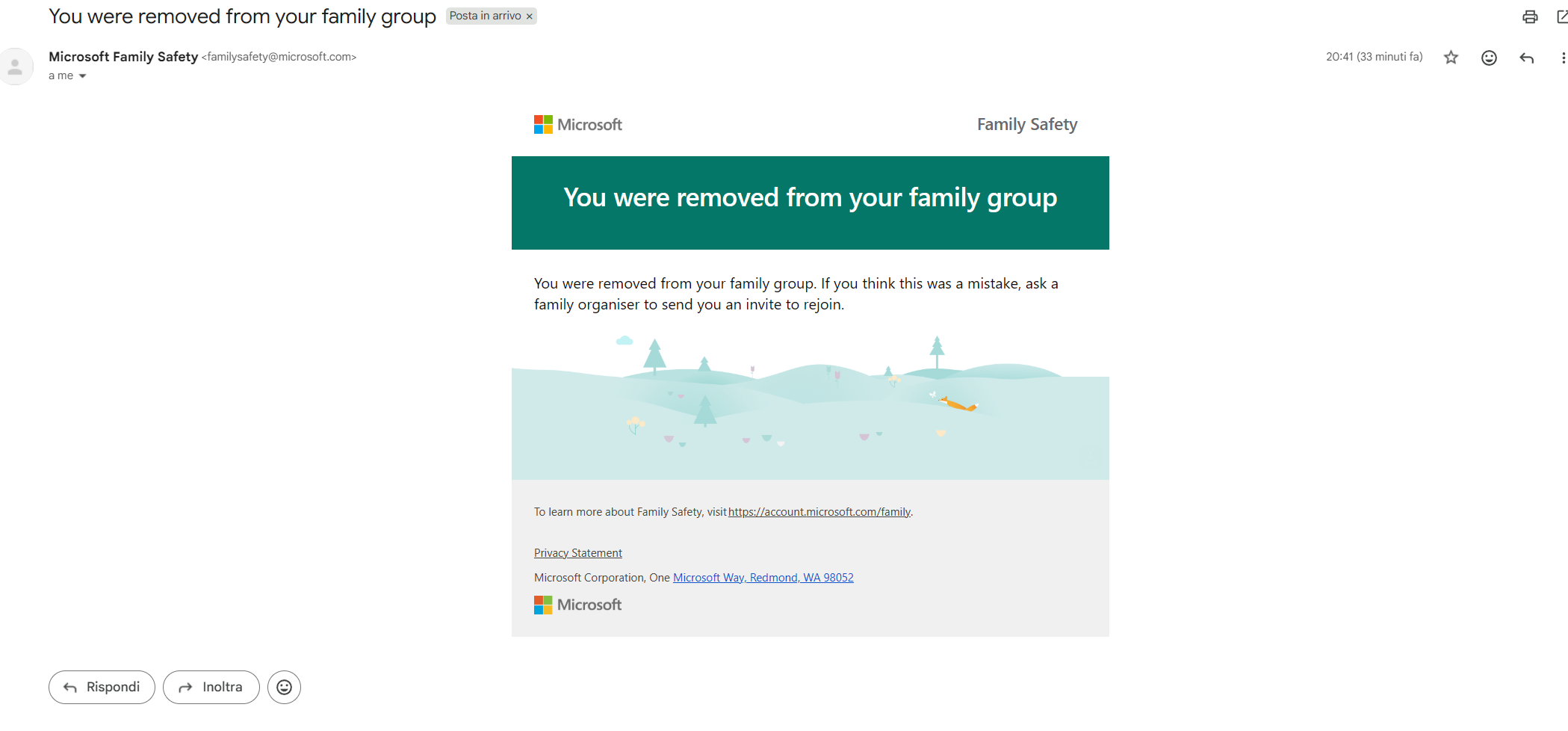Click the green banner heading

click(811, 198)
